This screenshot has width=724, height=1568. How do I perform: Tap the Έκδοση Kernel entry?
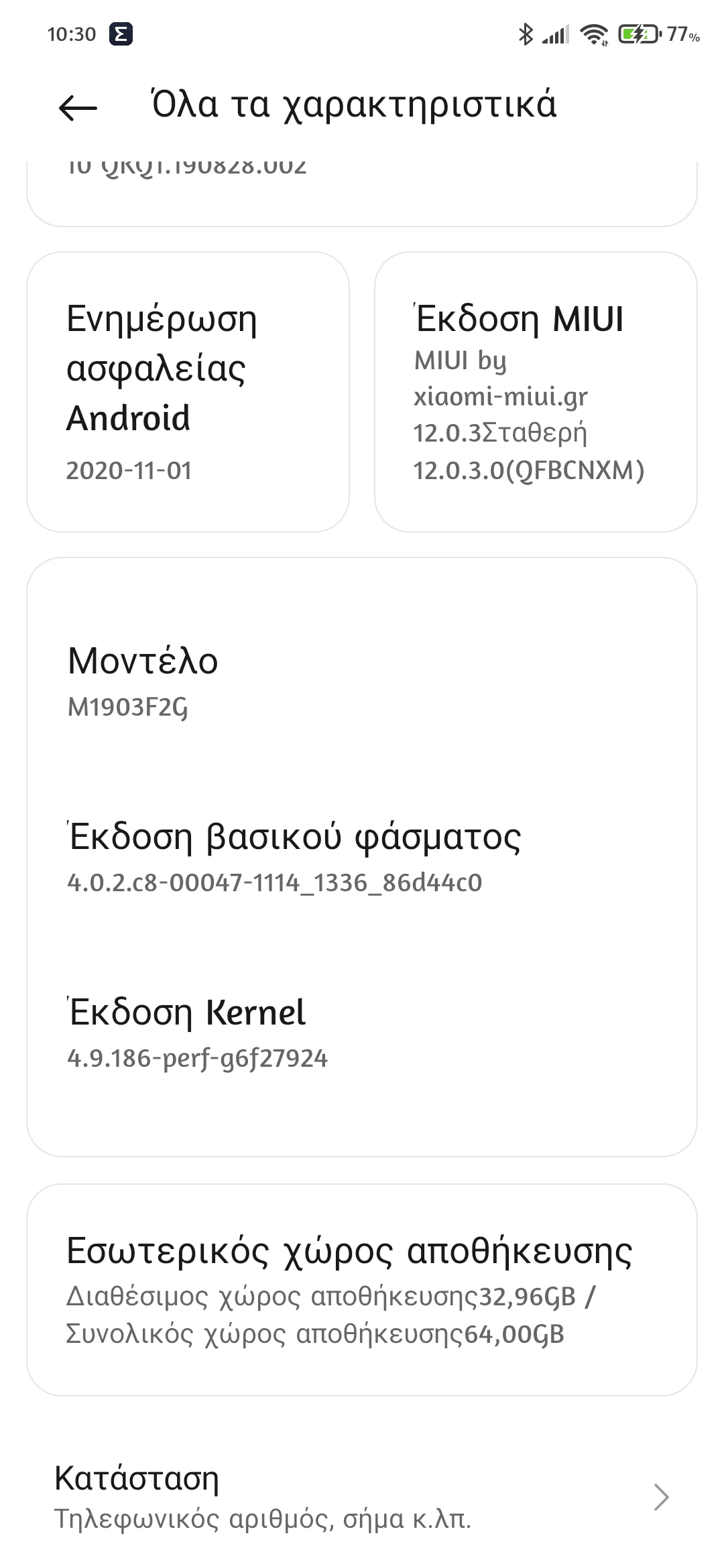tap(362, 1032)
